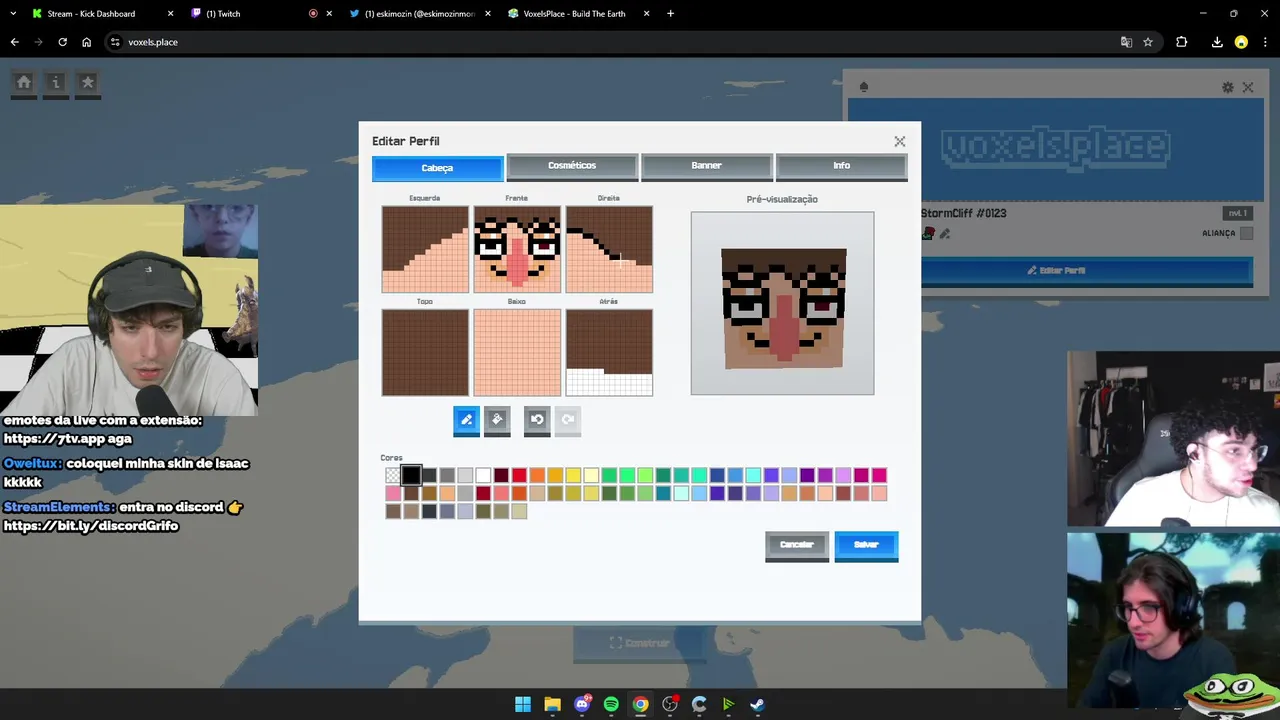Viewport: 1280px width, 720px height.
Task: Click the Pré-visualização head preview
Action: pyautogui.click(x=783, y=303)
